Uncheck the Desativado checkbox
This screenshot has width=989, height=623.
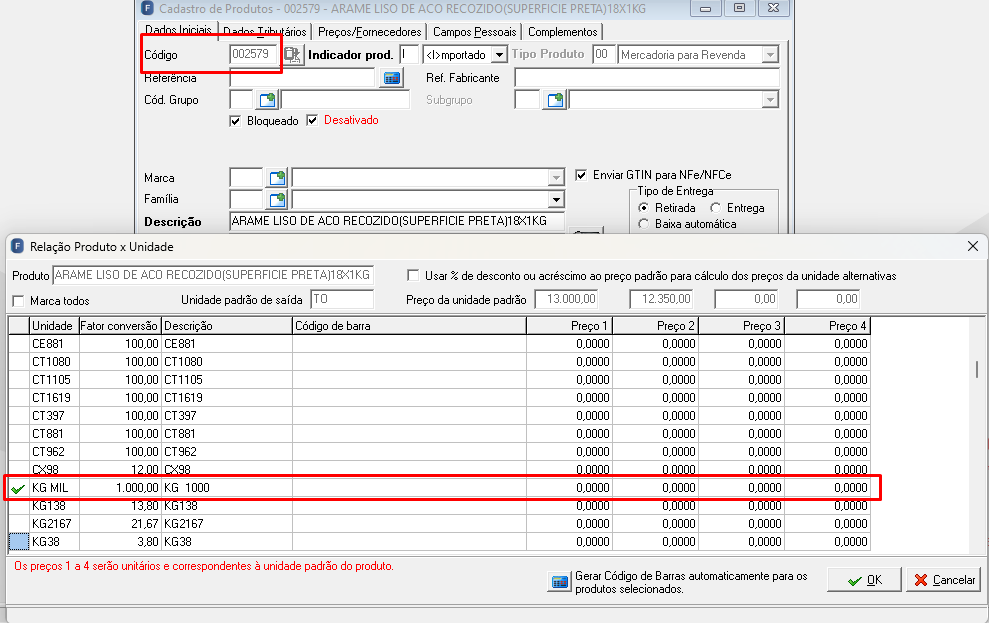point(312,120)
